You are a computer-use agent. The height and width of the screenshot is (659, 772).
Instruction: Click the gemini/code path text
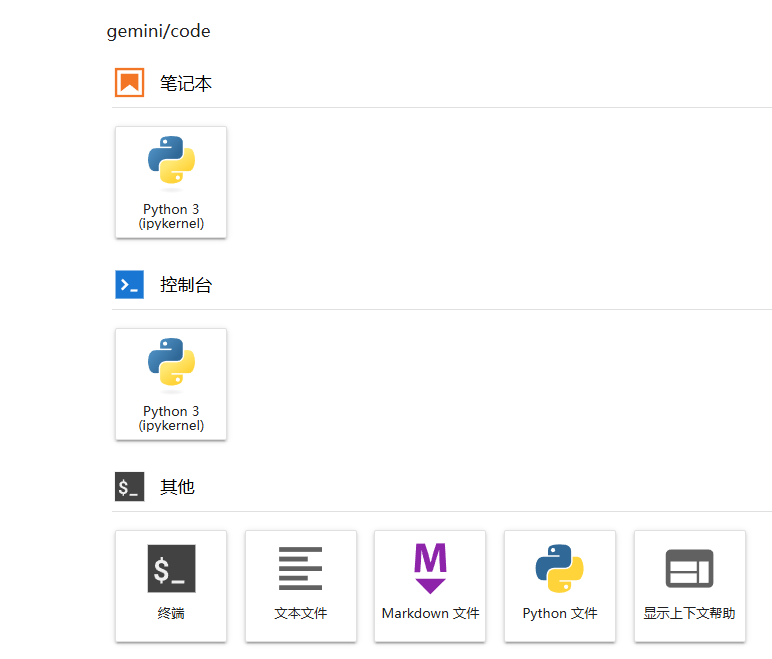point(159,32)
